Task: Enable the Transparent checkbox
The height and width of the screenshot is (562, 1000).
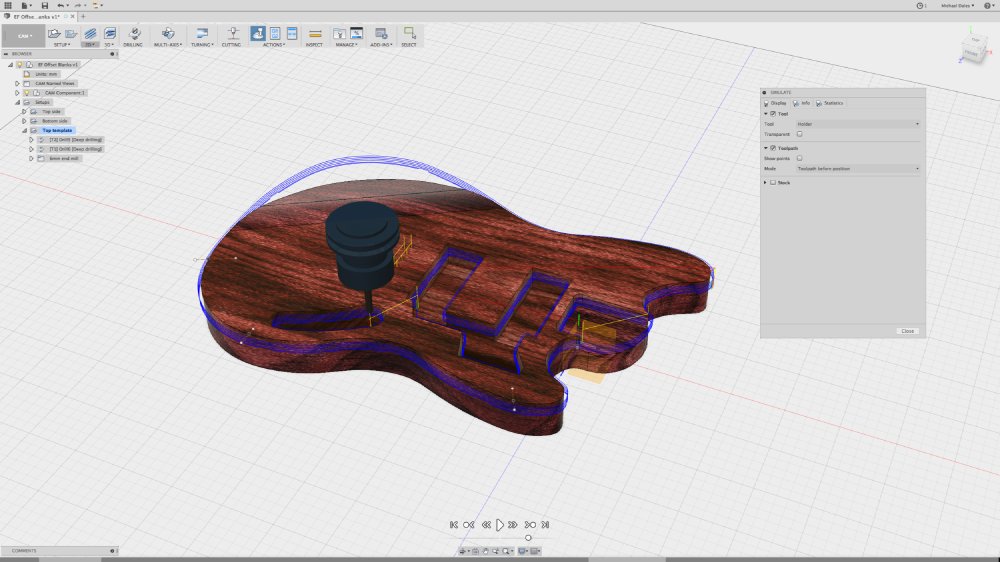Action: 800,134
